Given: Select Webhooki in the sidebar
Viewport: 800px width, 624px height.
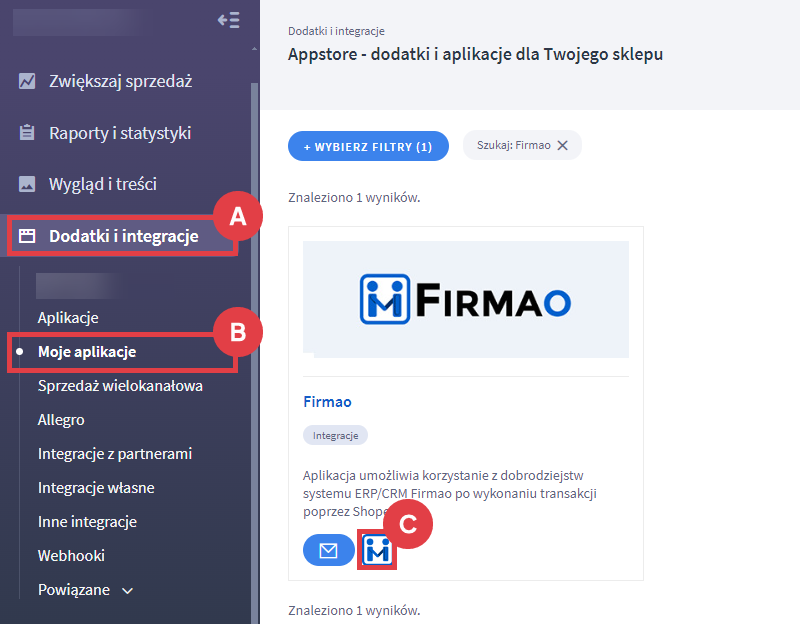Looking at the screenshot, I should 71,556.
